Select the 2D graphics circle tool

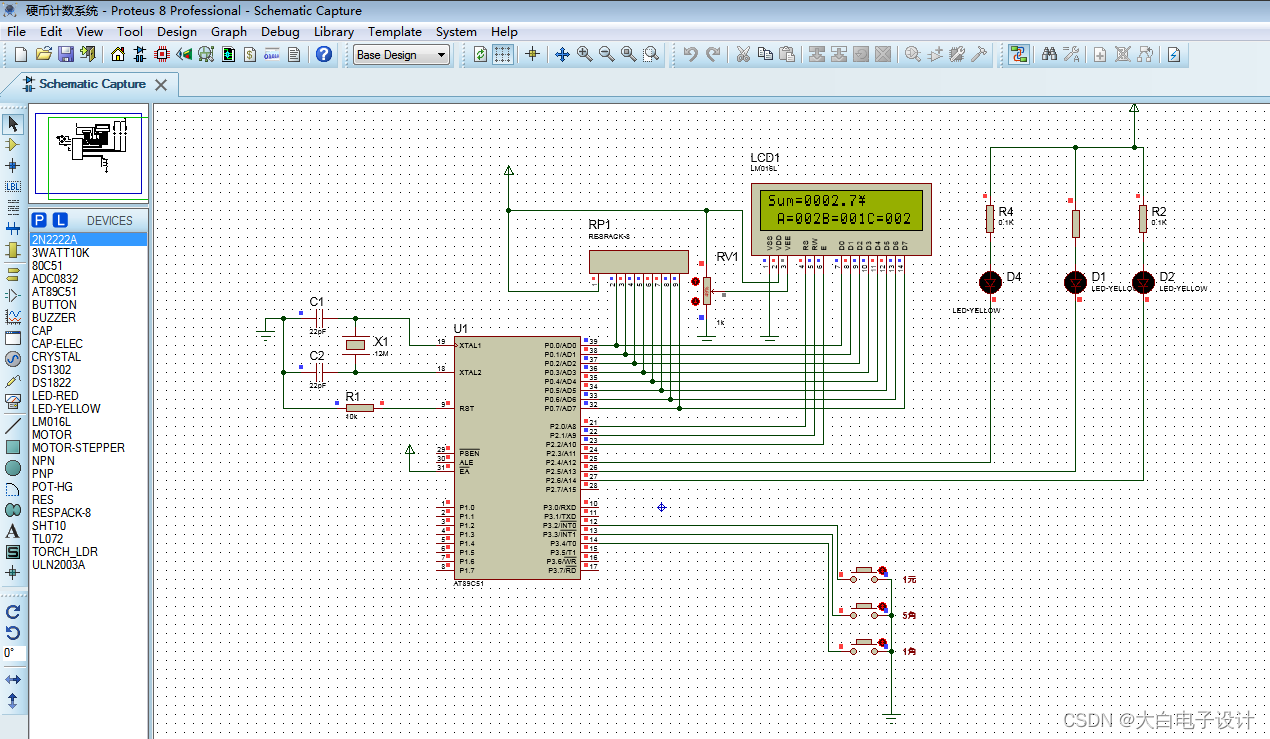click(x=13, y=468)
